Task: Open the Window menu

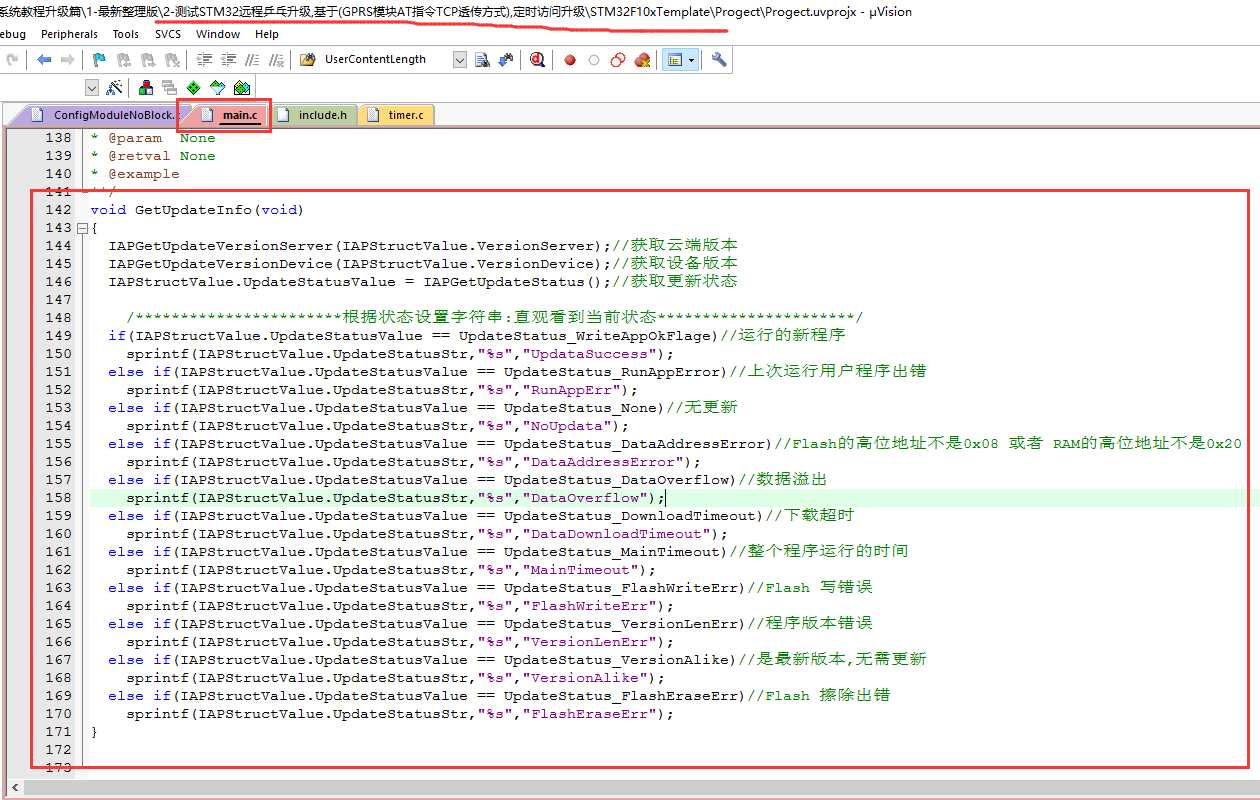Action: 218,34
